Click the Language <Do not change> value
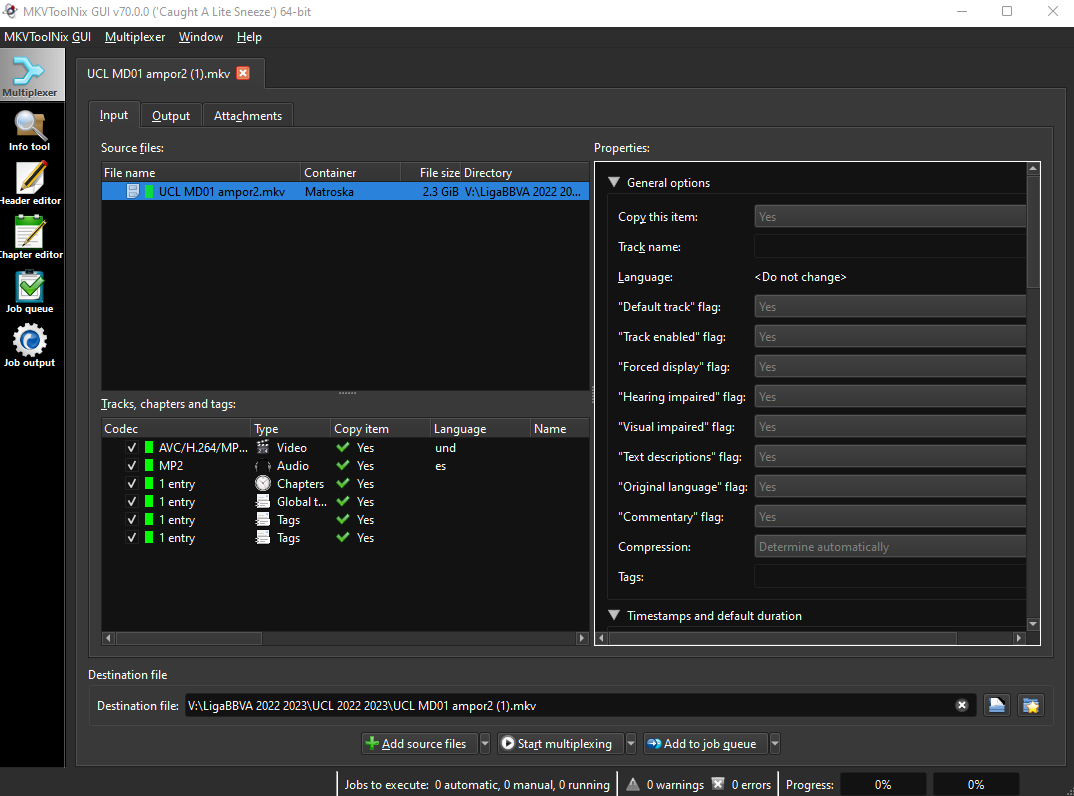The width and height of the screenshot is (1074, 796). [800, 277]
